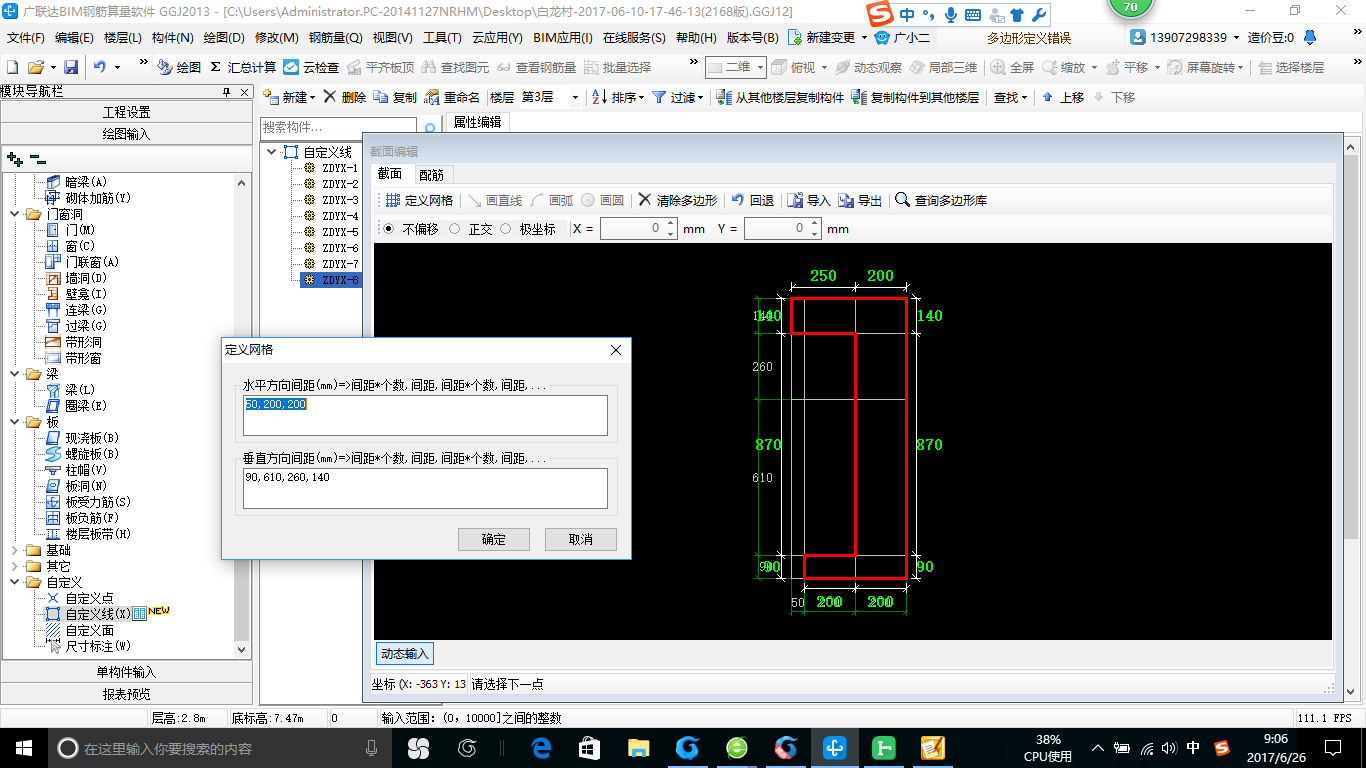
Task: Open the 帮助(H) menu
Action: coord(696,38)
